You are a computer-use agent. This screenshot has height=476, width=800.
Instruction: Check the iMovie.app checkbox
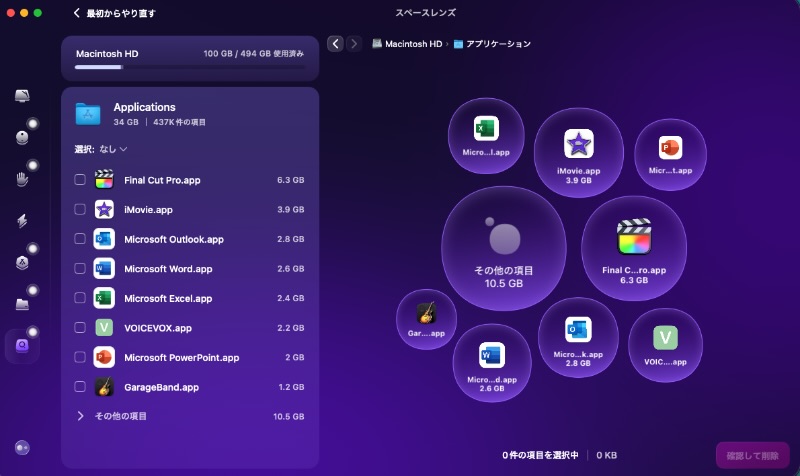(x=80, y=209)
